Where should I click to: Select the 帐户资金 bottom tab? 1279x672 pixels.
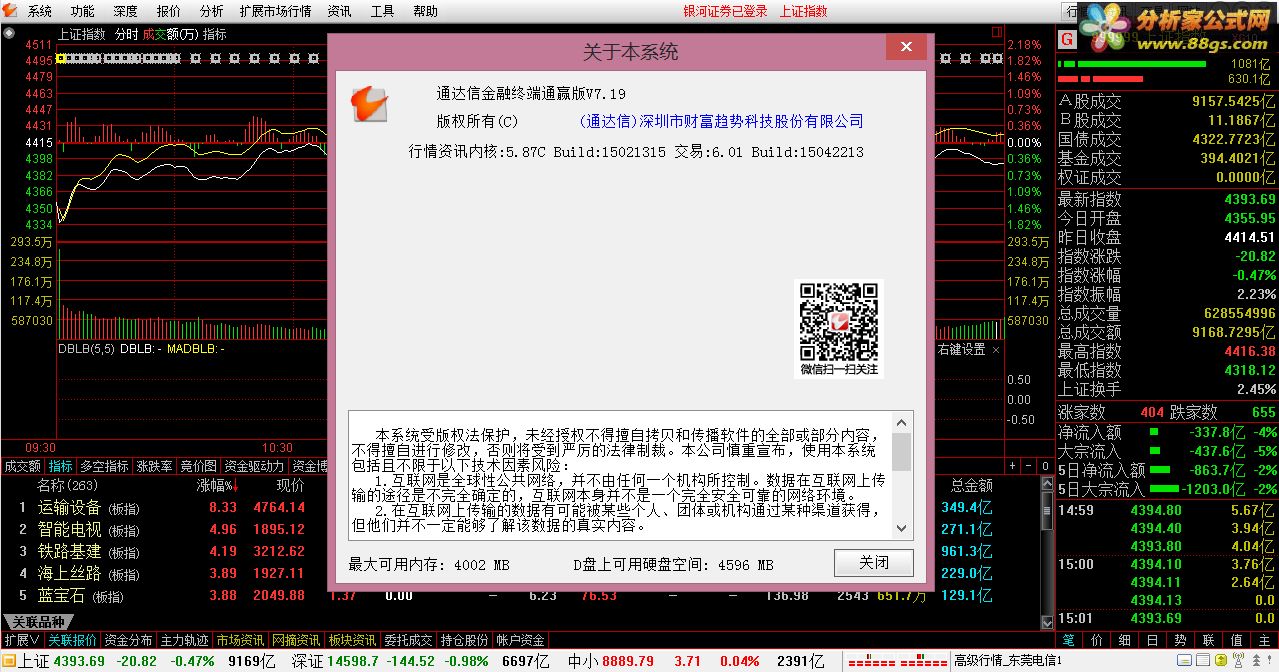520,640
